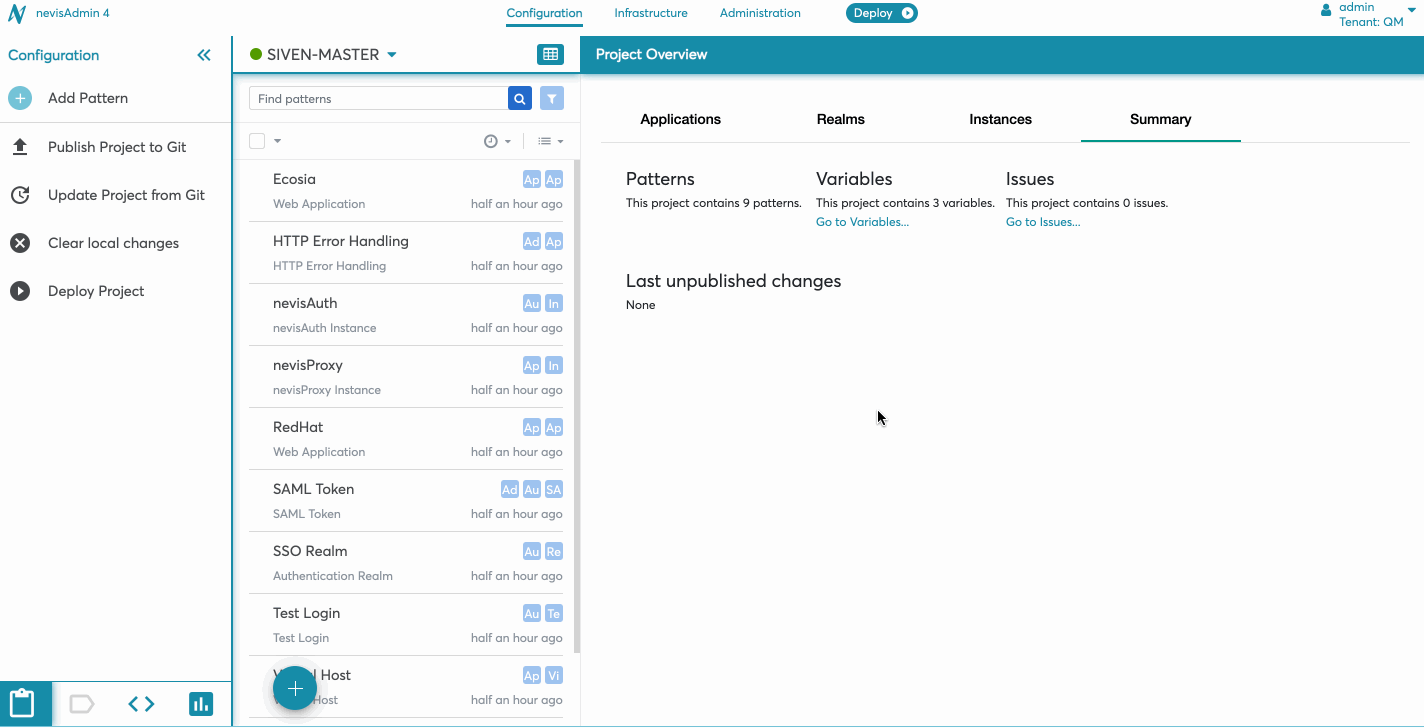Open the selection options caret next to checkbox

(x=277, y=141)
